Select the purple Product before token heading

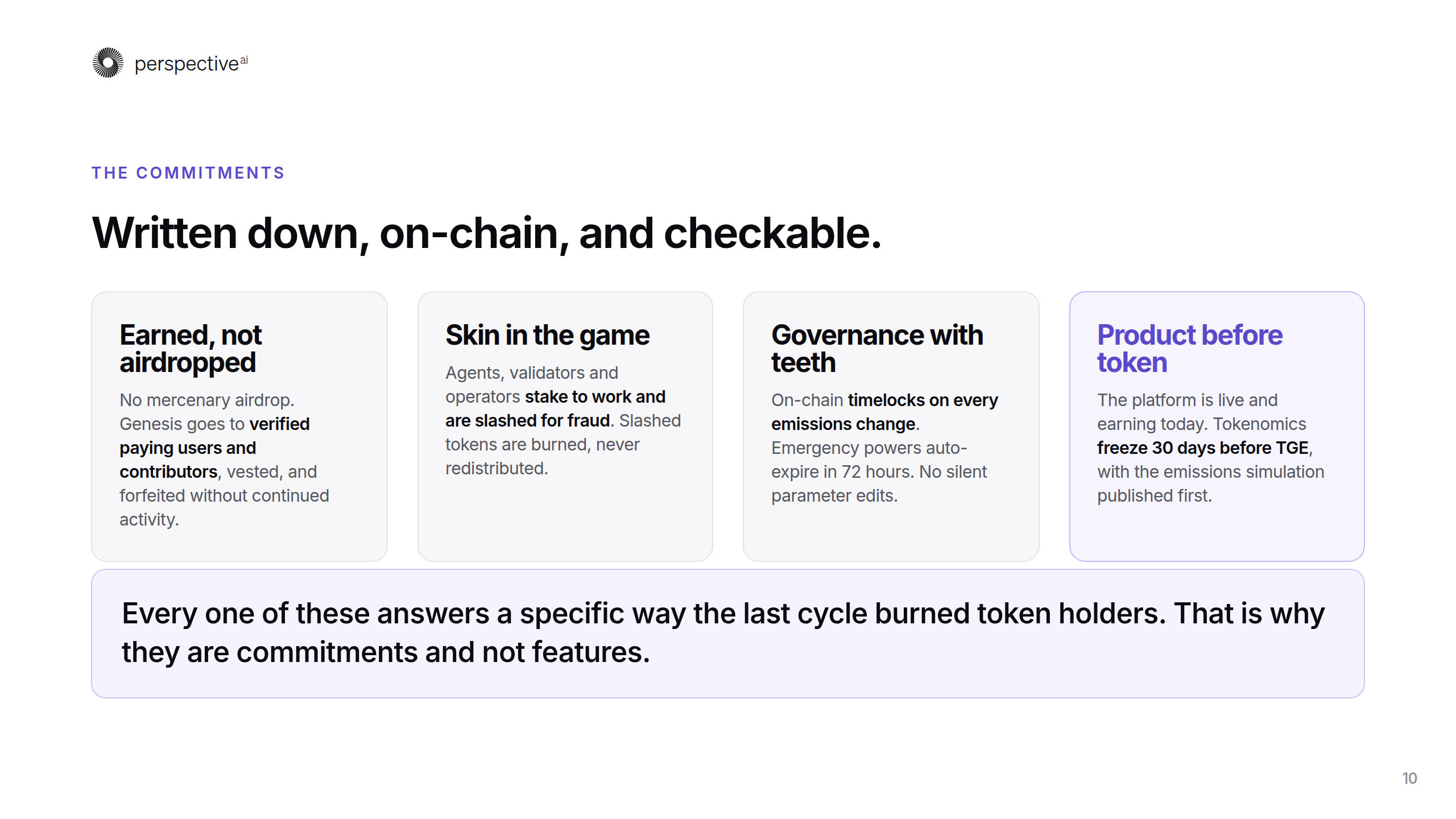click(1190, 349)
